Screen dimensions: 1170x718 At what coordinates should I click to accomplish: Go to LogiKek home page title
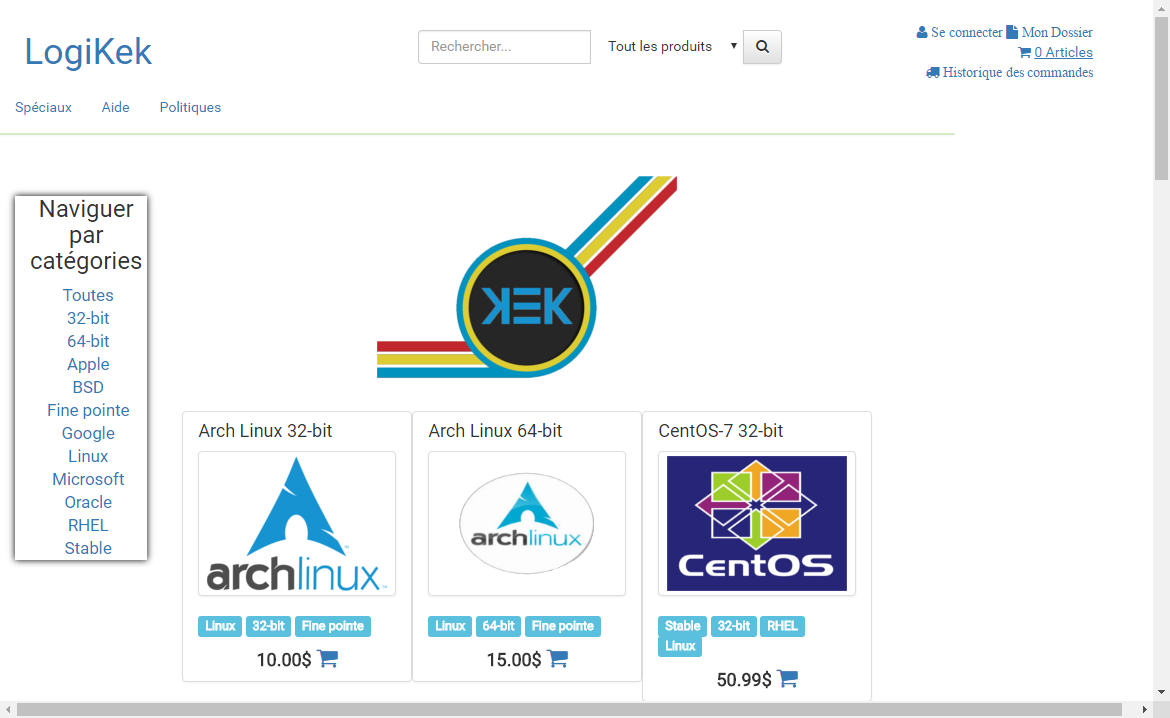(88, 52)
